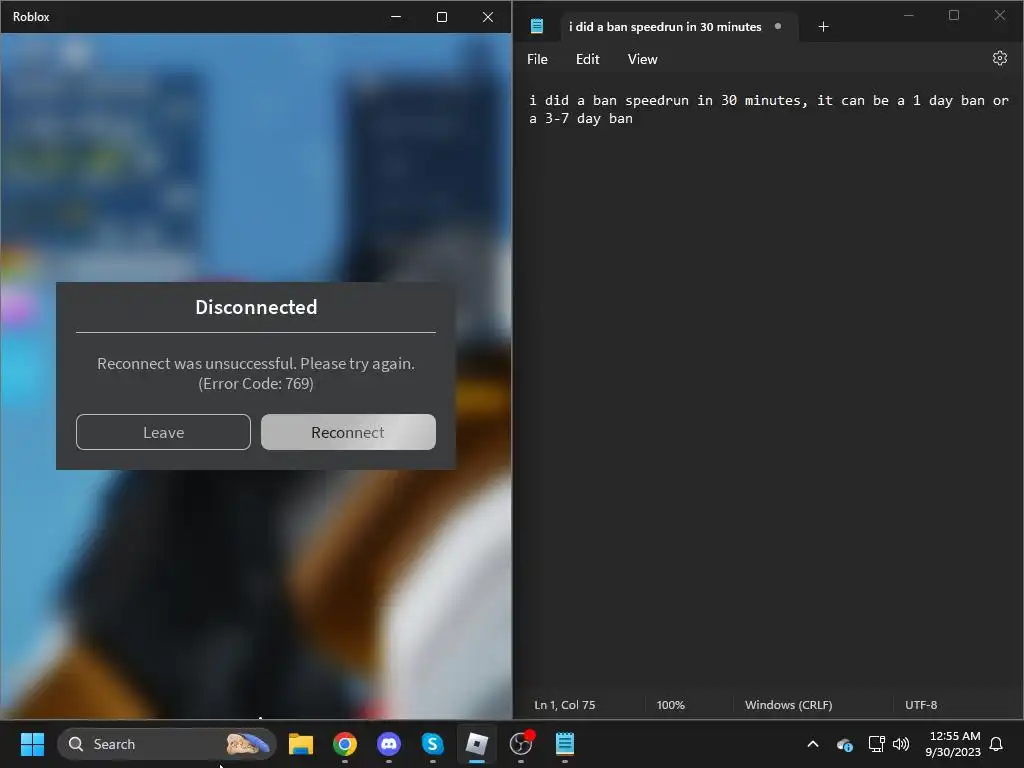
Task: Close the Notepad window
Action: (1000, 15)
